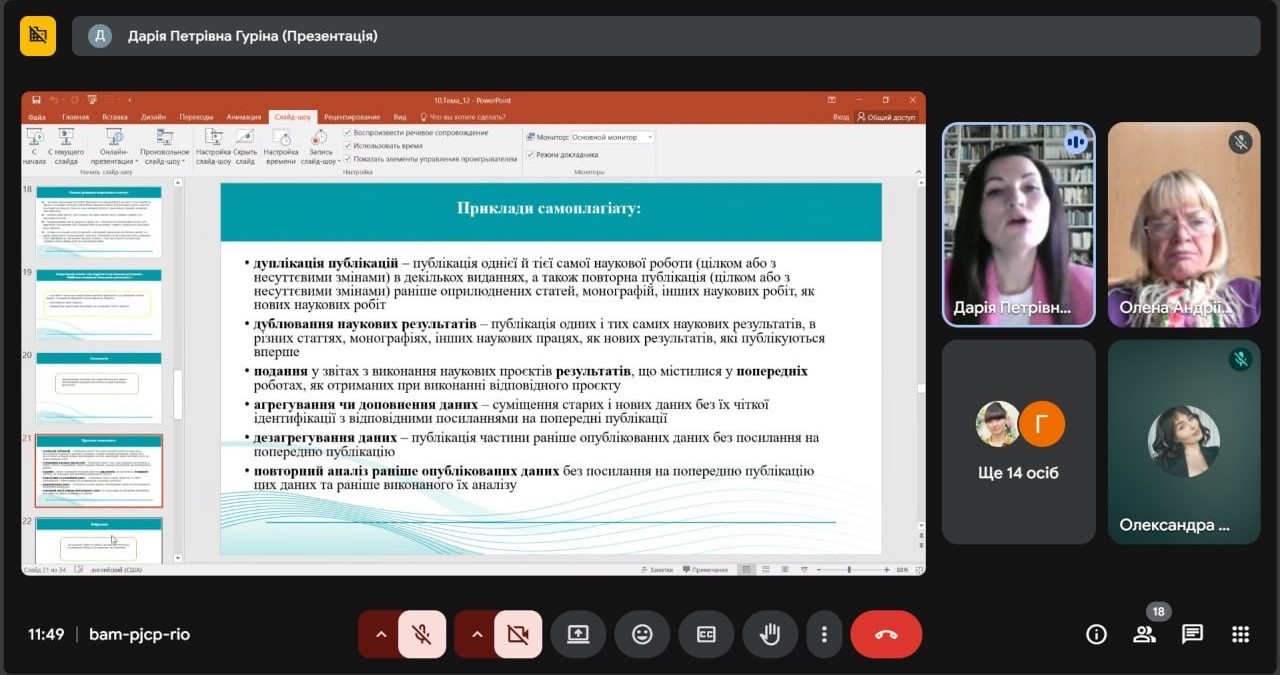This screenshot has height=675, width=1280.
Task: Click Олена Андрі... video tile
Action: (1183, 224)
